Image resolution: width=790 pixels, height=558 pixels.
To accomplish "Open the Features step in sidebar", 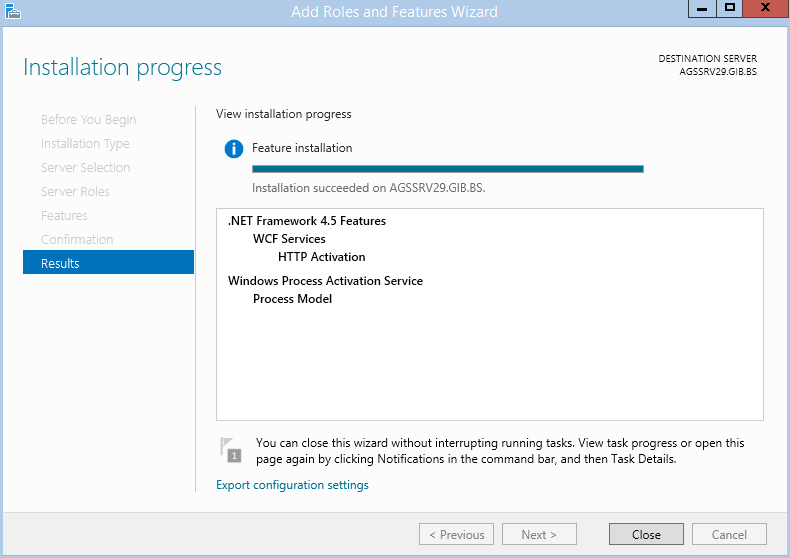I will click(64, 216).
